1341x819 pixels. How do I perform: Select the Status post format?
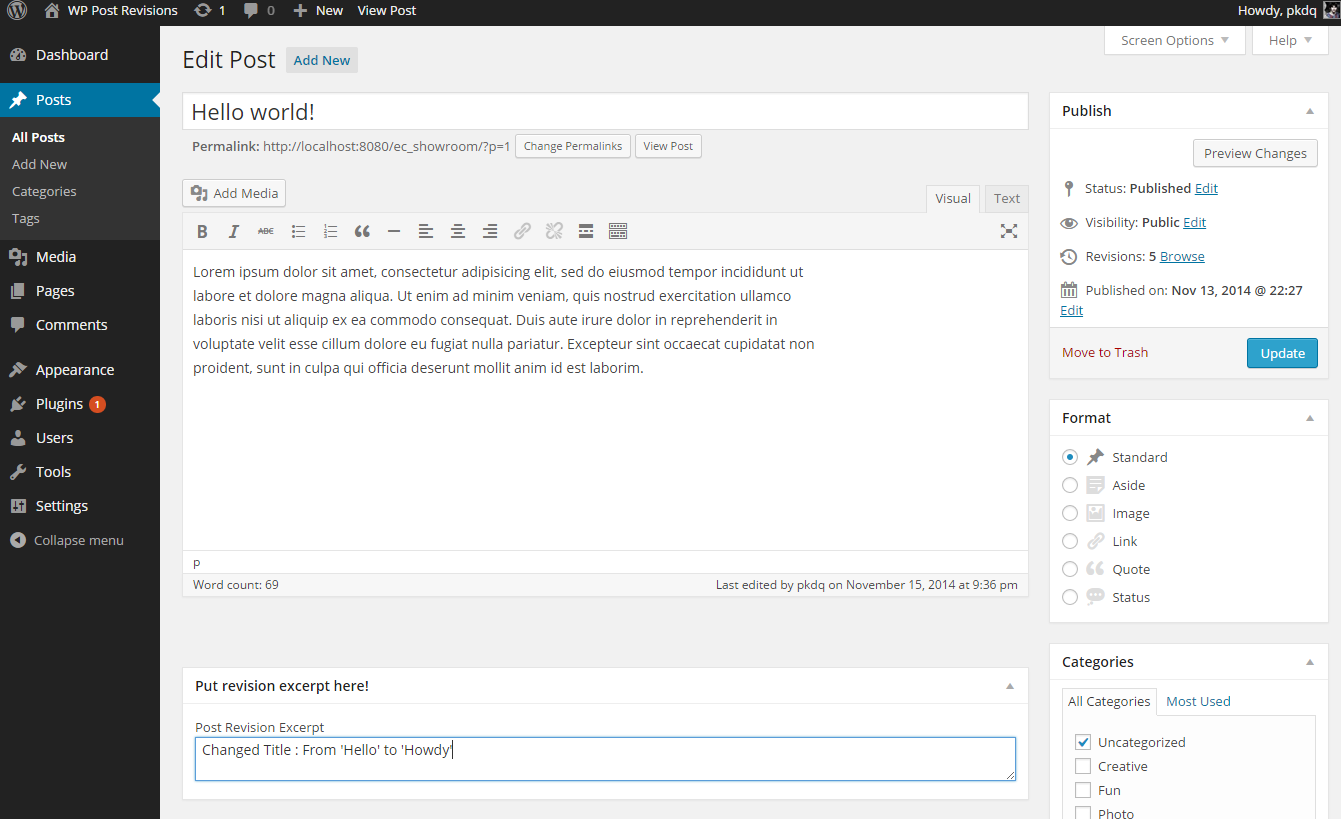coord(1070,597)
